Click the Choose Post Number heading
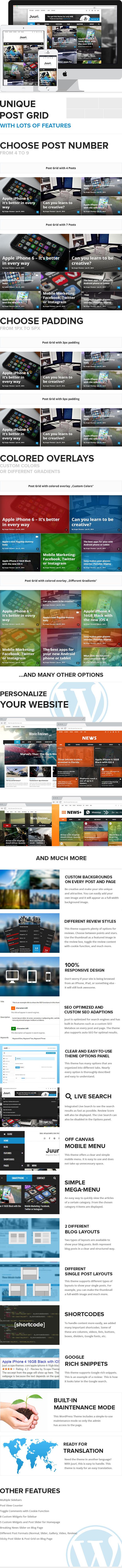The image size is (122, 1568). [x=54, y=146]
